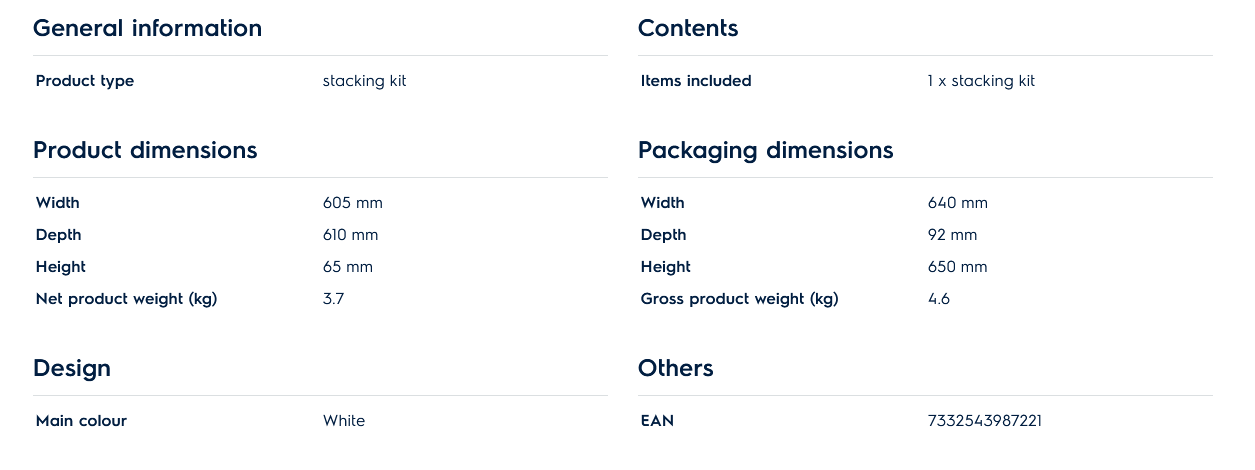Click the White main colour value
Viewport: 1255px width, 470px height.
tap(344, 421)
